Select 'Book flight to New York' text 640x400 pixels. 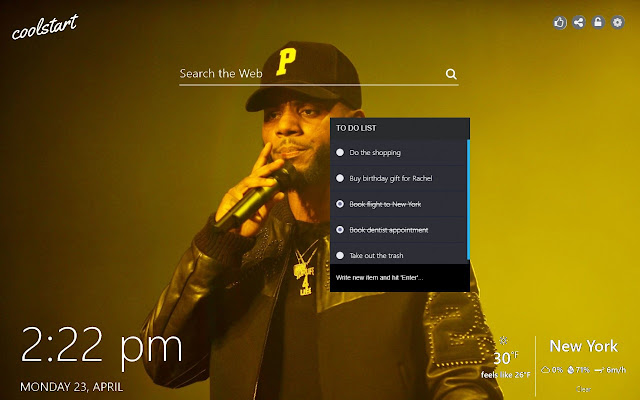coord(385,204)
